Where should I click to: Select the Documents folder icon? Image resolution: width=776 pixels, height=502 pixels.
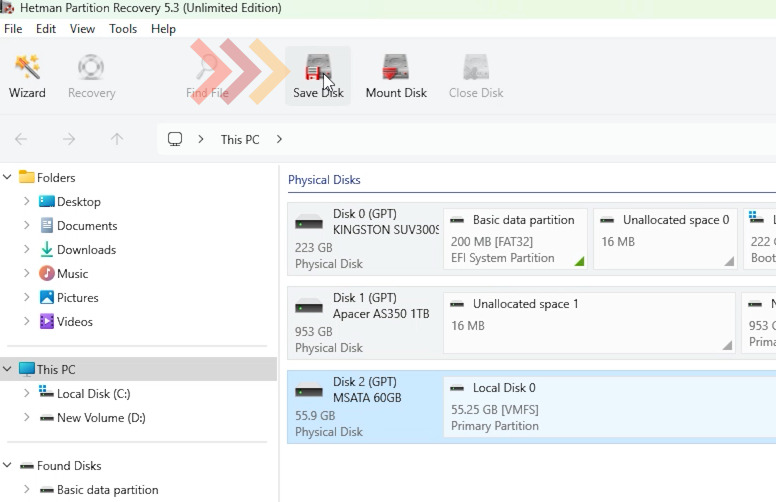pos(47,226)
